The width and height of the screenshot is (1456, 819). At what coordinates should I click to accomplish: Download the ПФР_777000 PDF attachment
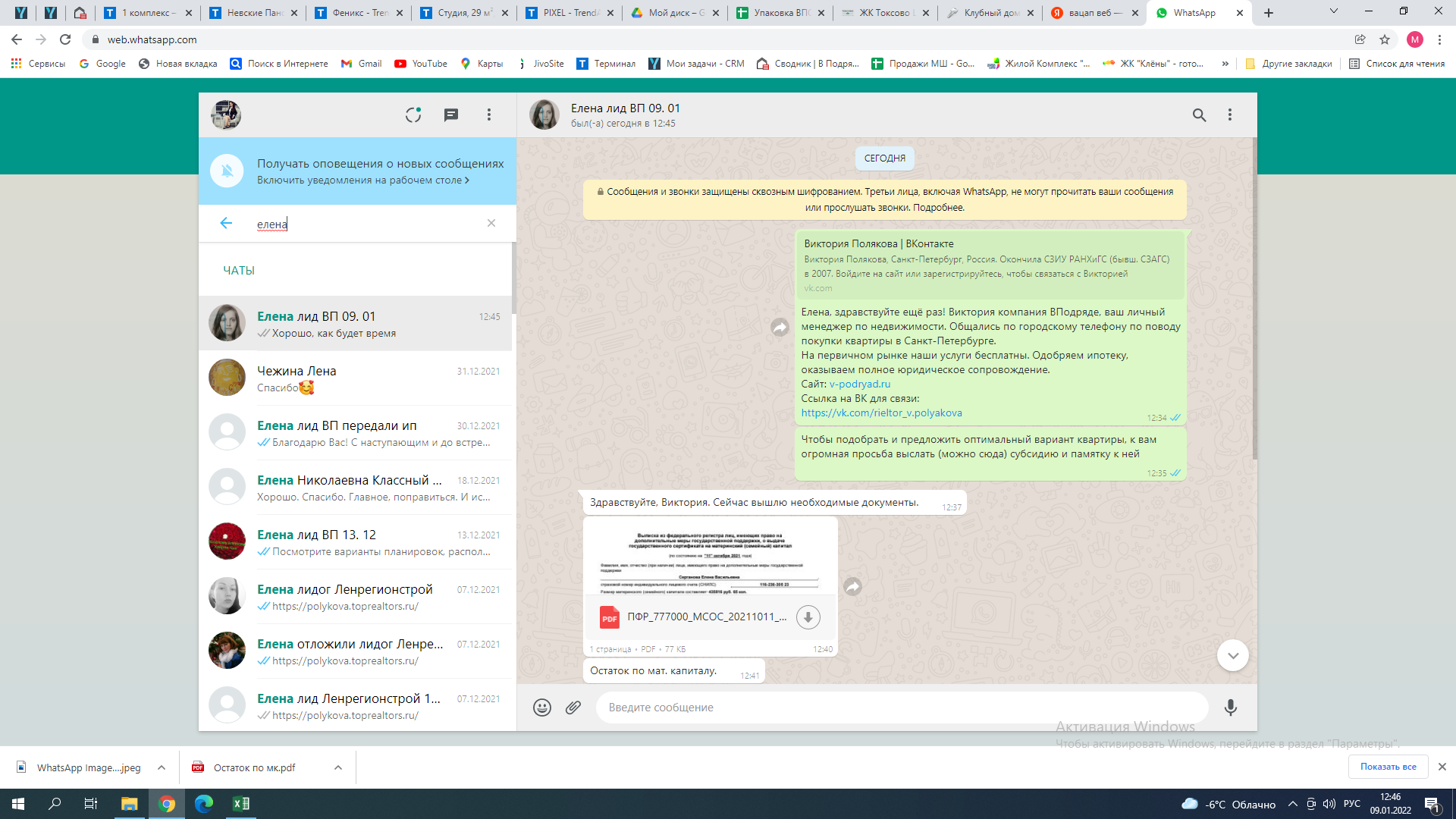point(808,617)
